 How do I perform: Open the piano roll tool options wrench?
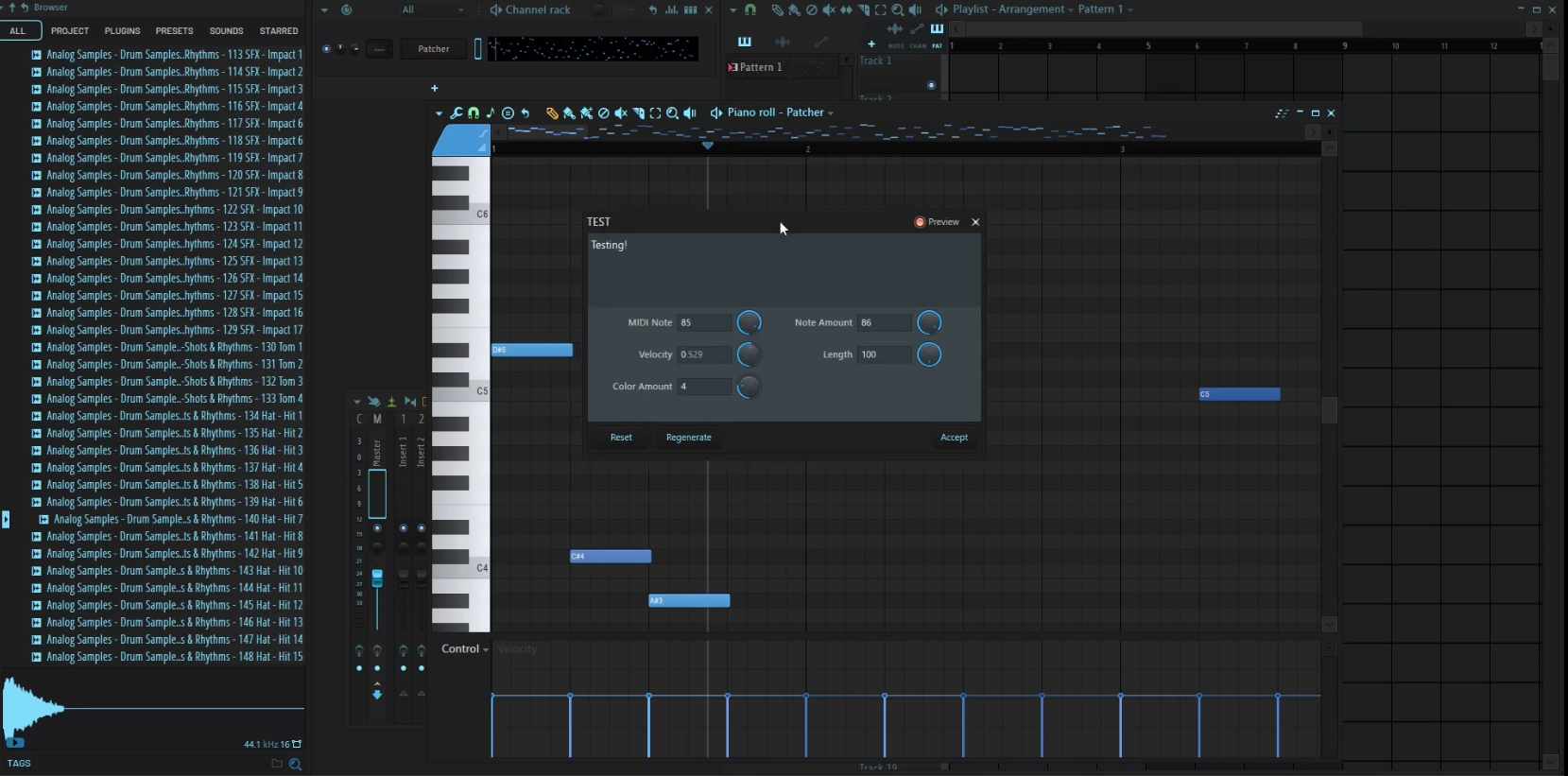[x=457, y=113]
